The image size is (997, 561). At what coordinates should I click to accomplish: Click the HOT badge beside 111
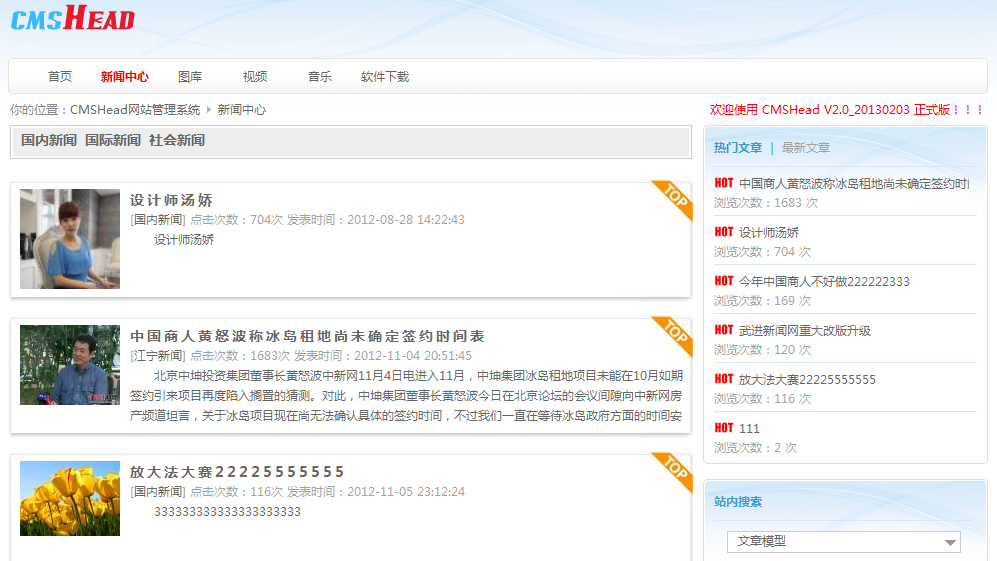point(724,428)
